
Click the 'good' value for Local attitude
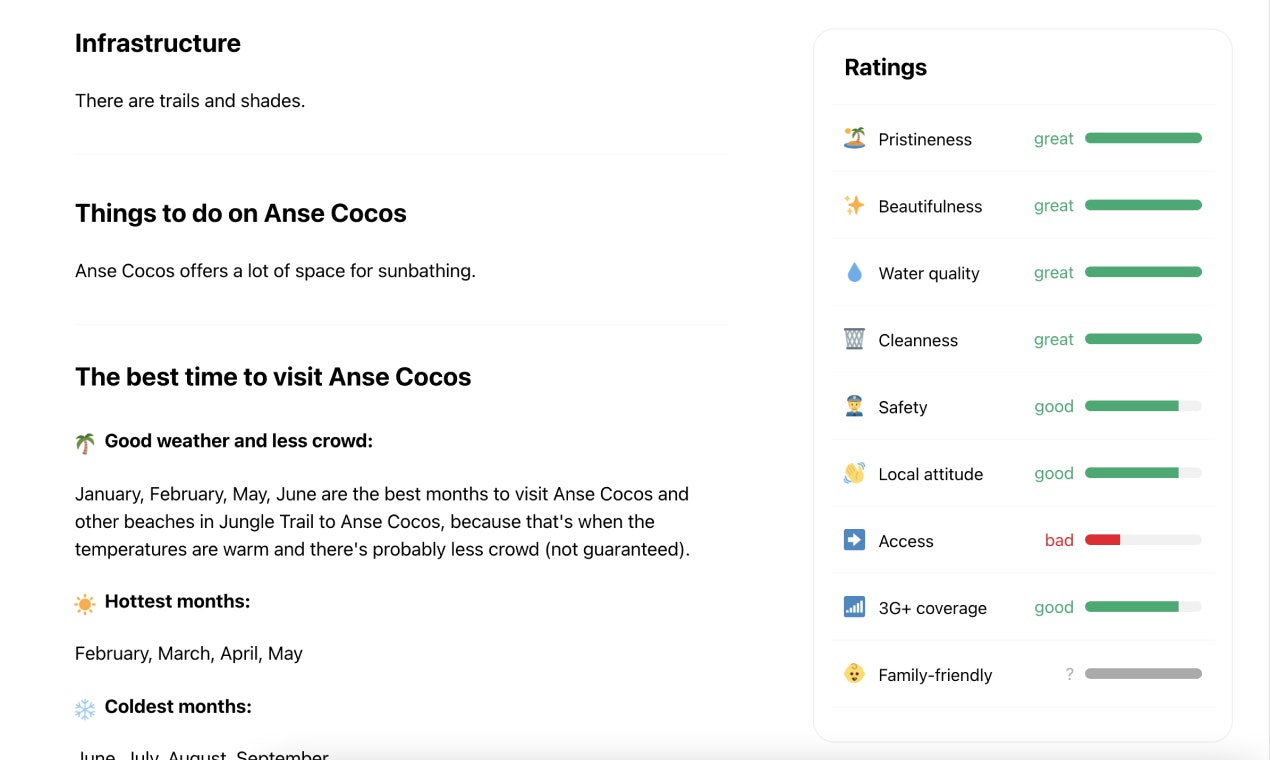click(x=1054, y=474)
